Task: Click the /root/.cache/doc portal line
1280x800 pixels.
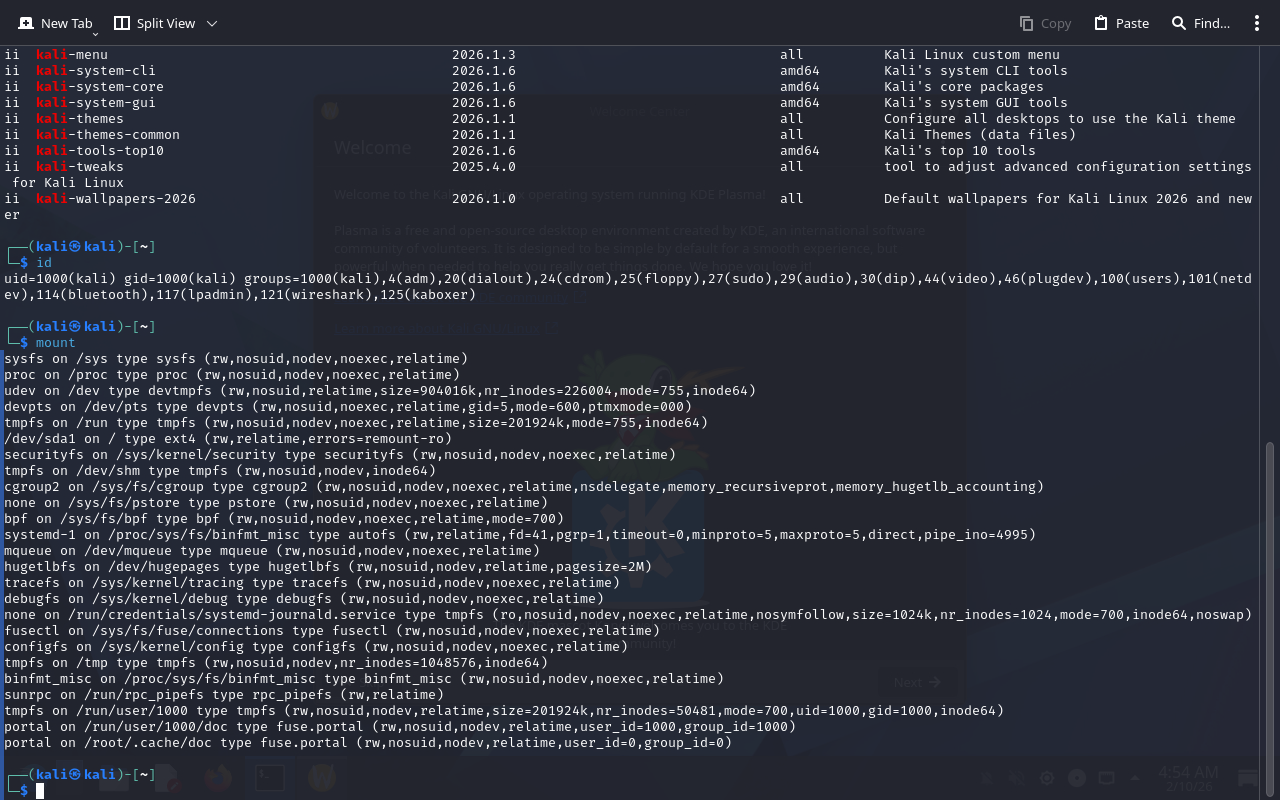Action: pos(368,743)
